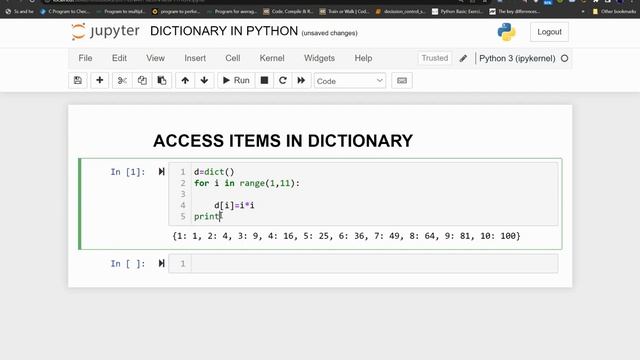Open the Edit menu

[x=119, y=58]
